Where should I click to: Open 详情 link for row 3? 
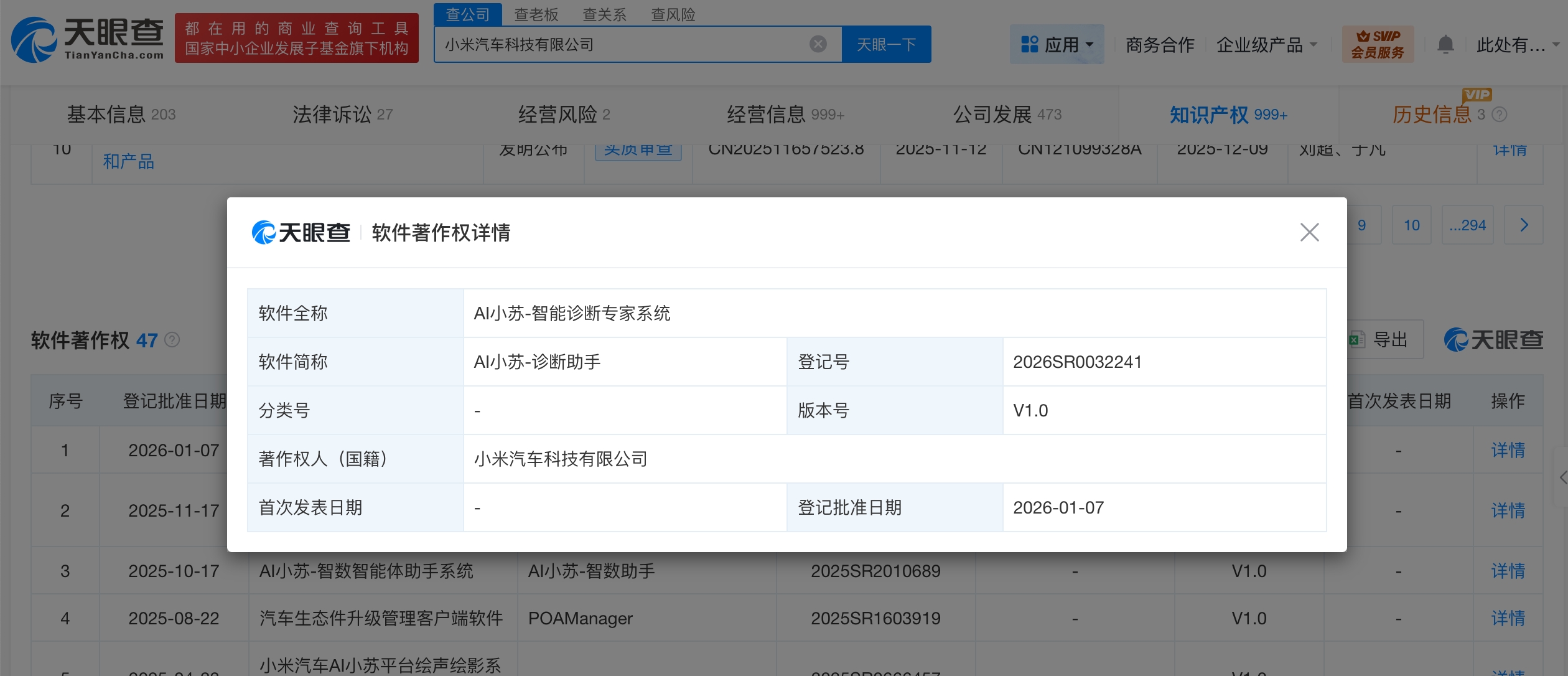point(1507,571)
